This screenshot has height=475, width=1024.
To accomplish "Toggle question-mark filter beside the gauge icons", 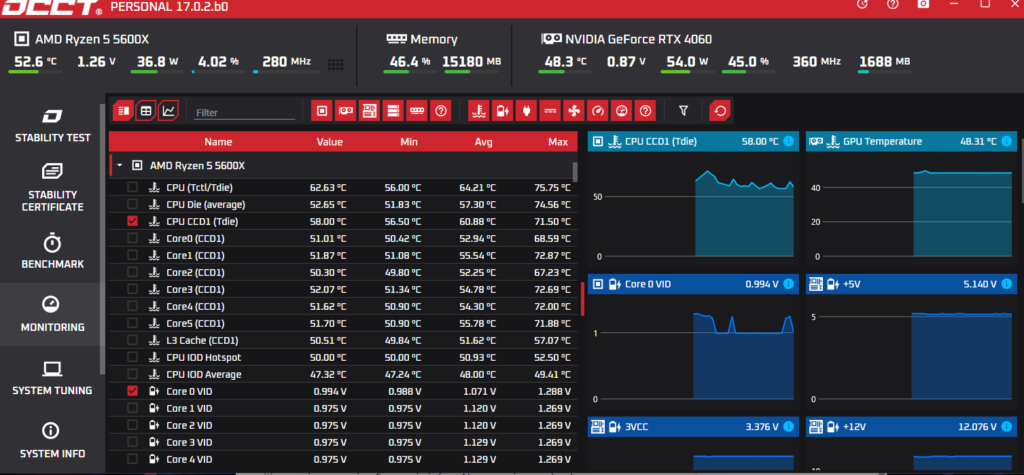I will pyautogui.click(x=645, y=110).
